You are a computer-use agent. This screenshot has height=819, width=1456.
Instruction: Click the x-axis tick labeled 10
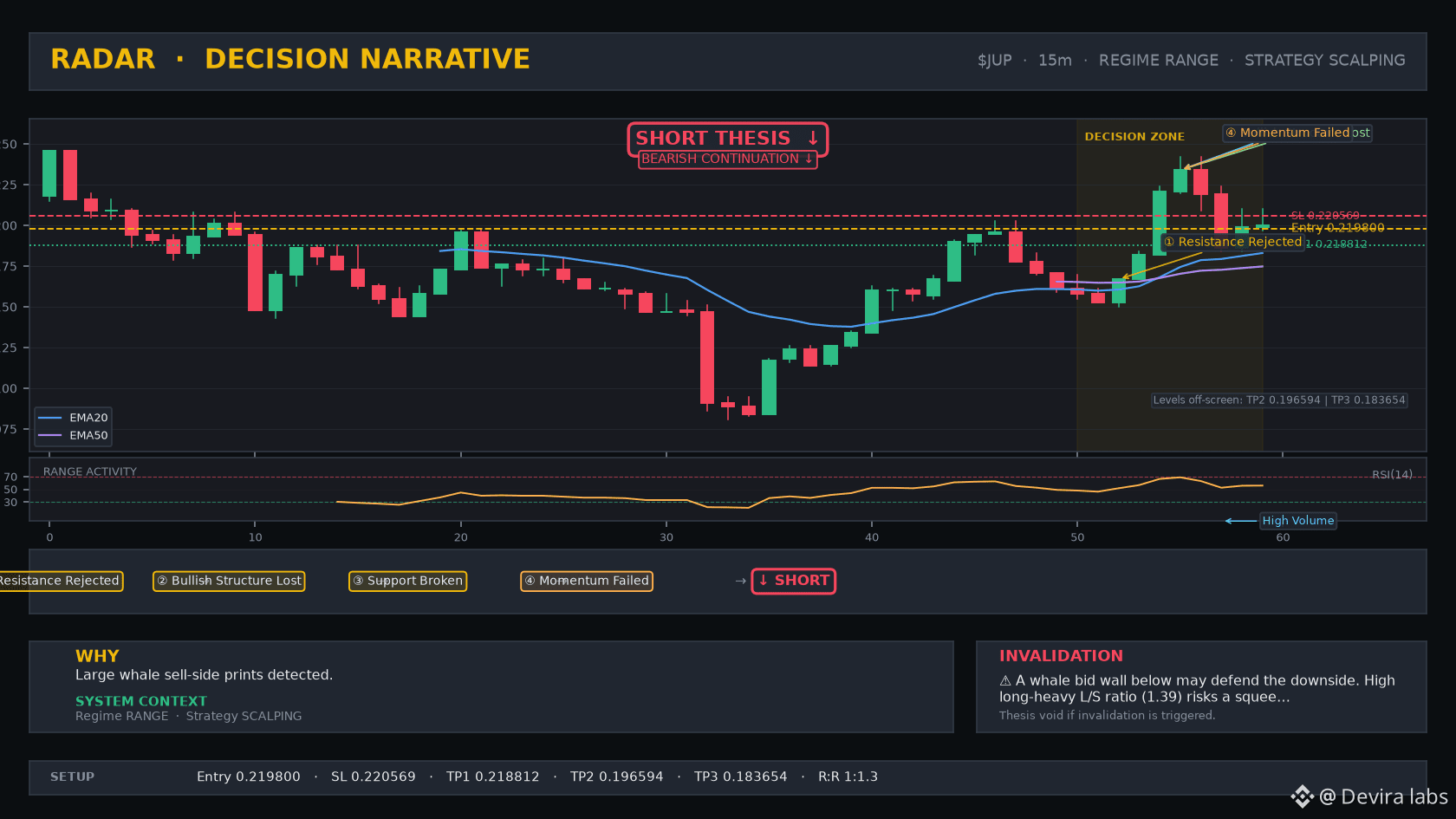(x=255, y=537)
